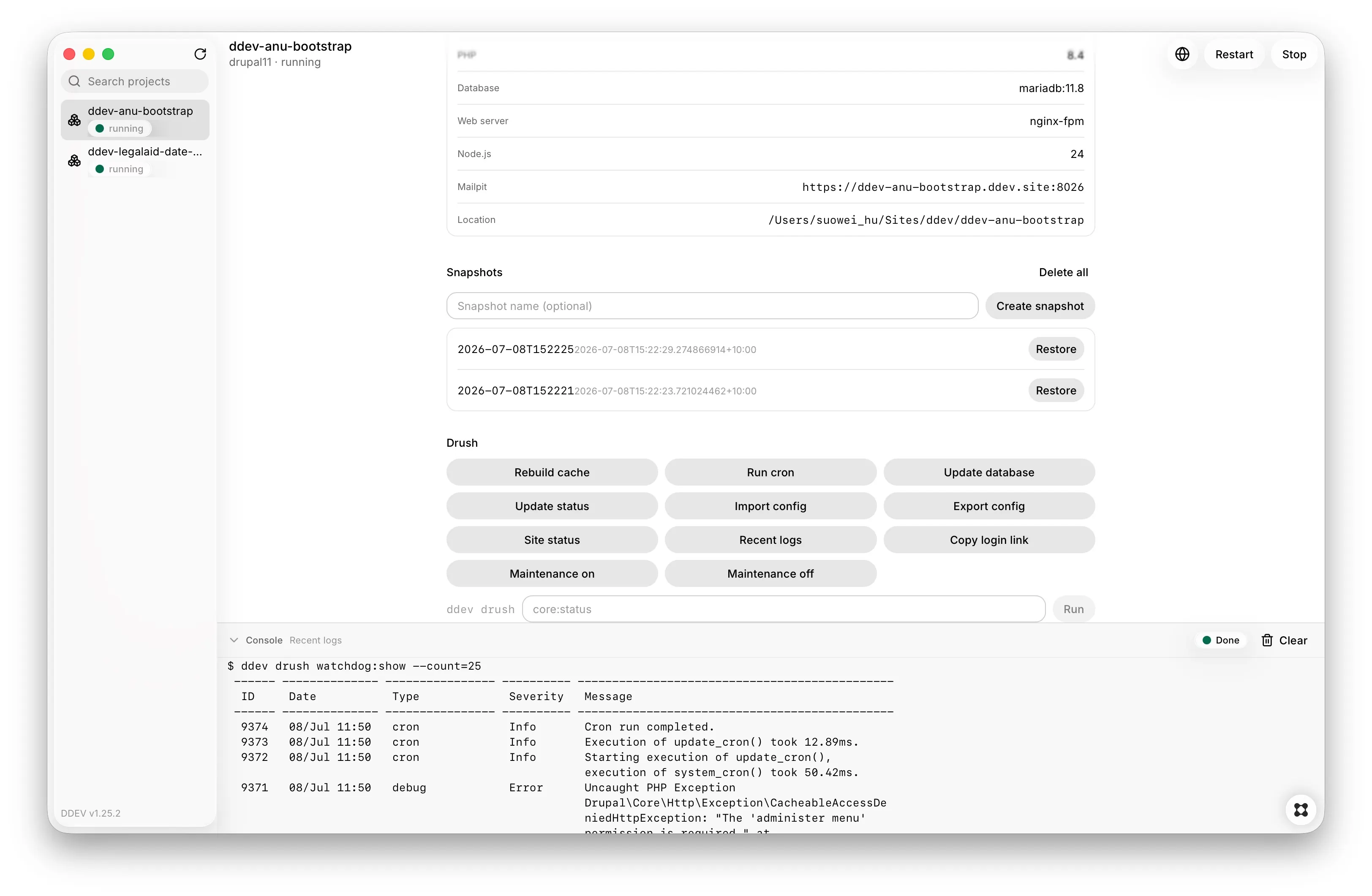The width and height of the screenshot is (1372, 896).
Task: Click the nginx-fpm web server value
Action: tap(1057, 121)
